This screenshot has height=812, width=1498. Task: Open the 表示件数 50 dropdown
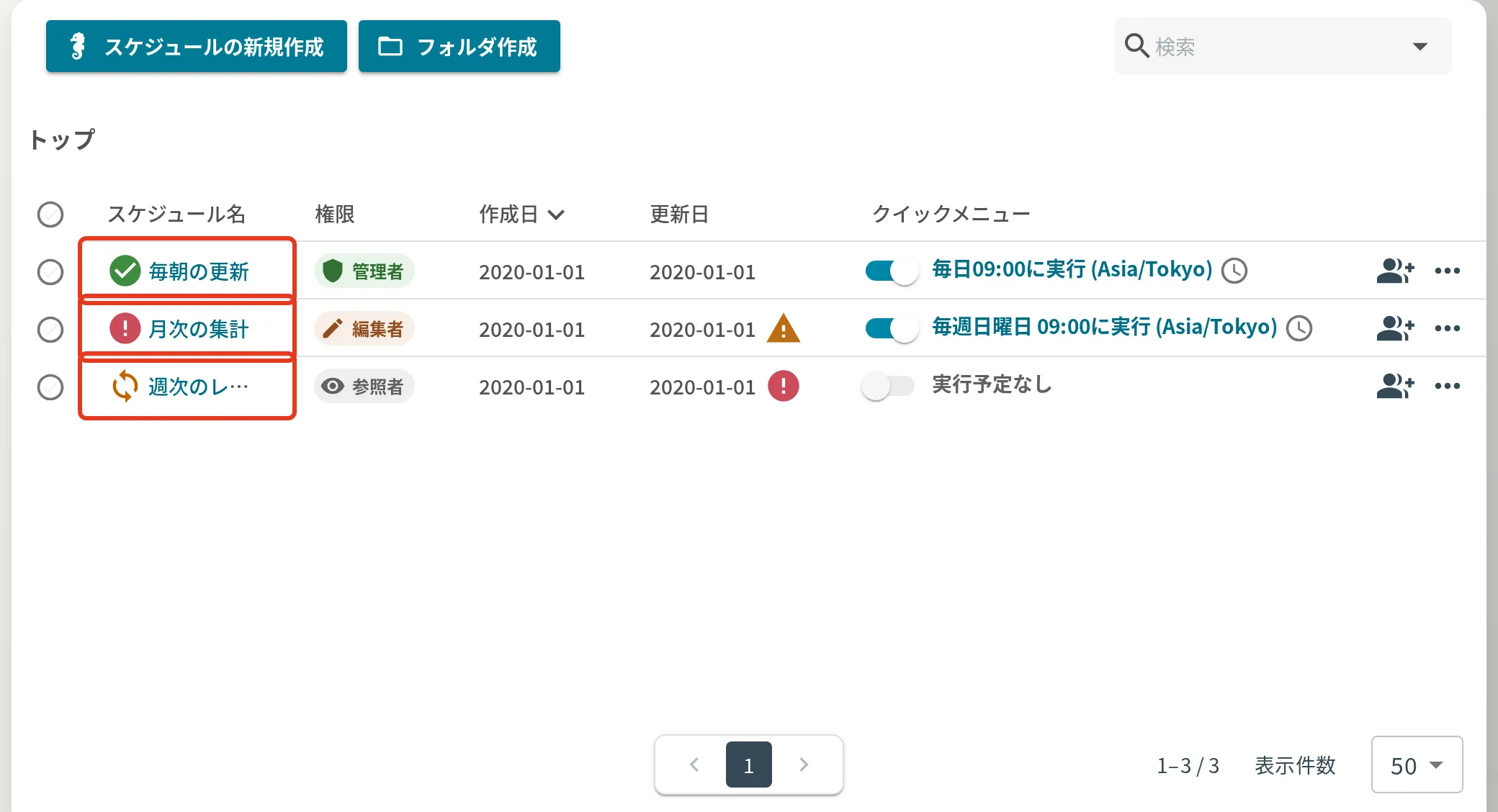[x=1417, y=764]
